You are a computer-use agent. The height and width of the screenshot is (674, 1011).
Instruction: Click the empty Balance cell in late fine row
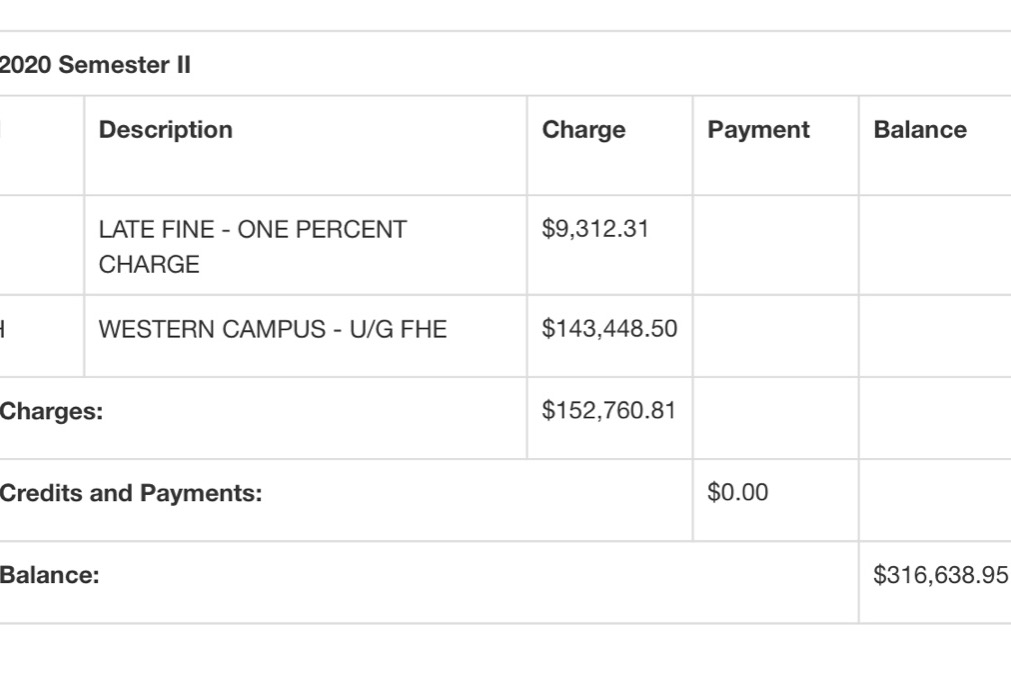point(935,245)
